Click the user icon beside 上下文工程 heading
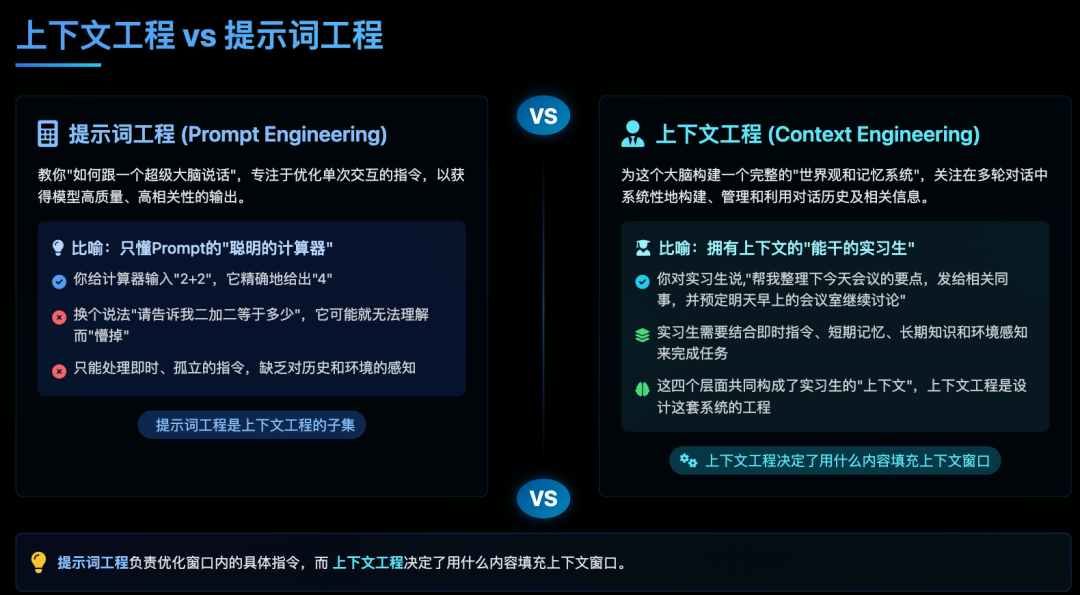Viewport: 1080px width, 595px height. click(633, 134)
